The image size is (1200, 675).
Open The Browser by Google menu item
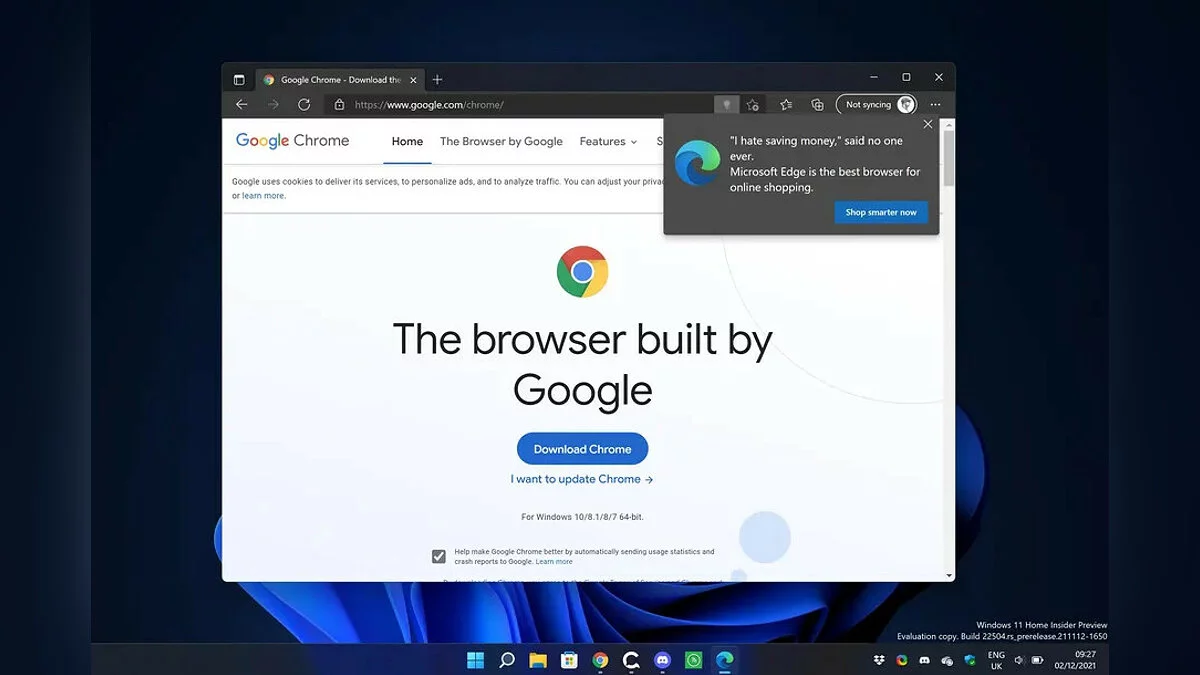[501, 141]
